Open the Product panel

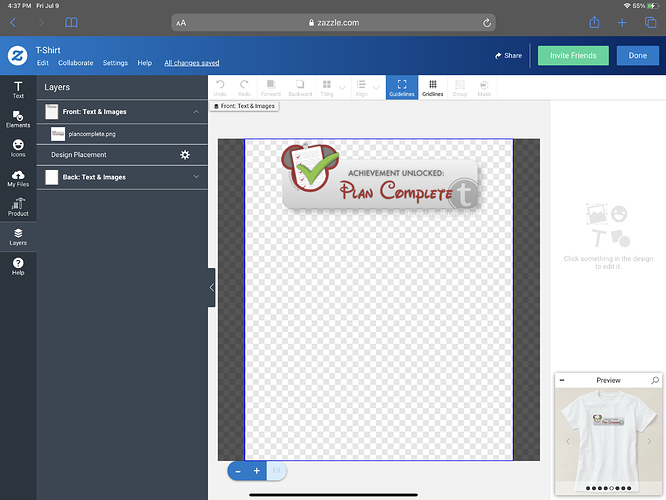coord(18,207)
